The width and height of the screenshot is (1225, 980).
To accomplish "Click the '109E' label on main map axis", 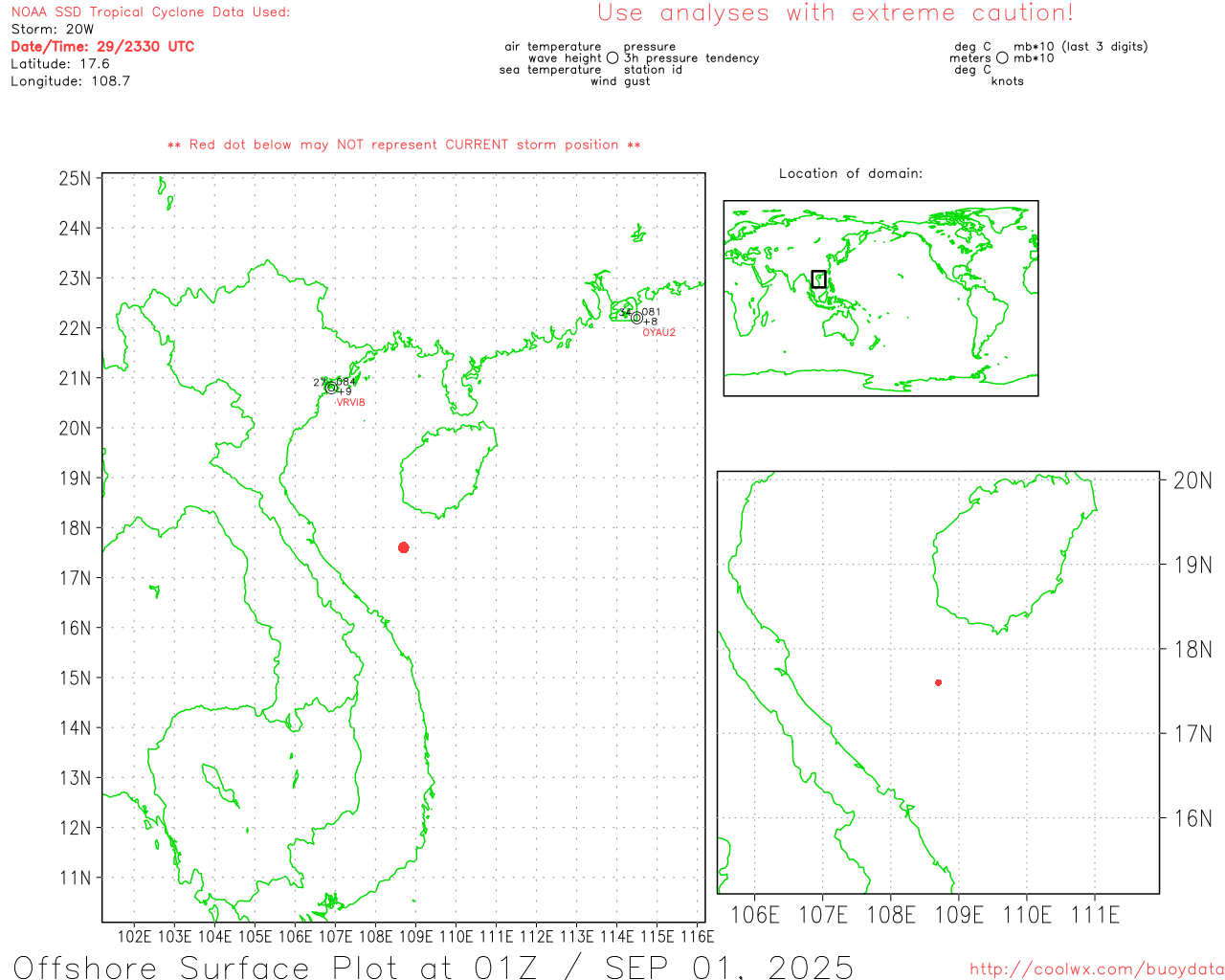I will [x=415, y=936].
